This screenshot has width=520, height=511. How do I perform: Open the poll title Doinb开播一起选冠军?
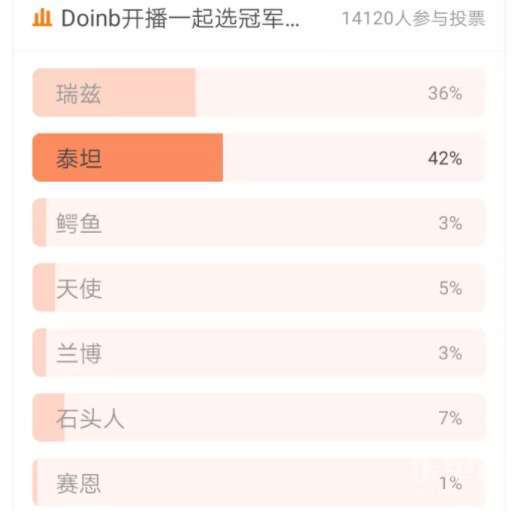(x=180, y=18)
